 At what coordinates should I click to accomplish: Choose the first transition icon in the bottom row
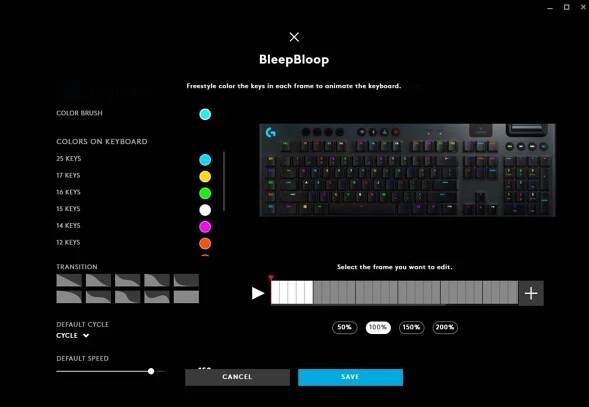pos(69,297)
